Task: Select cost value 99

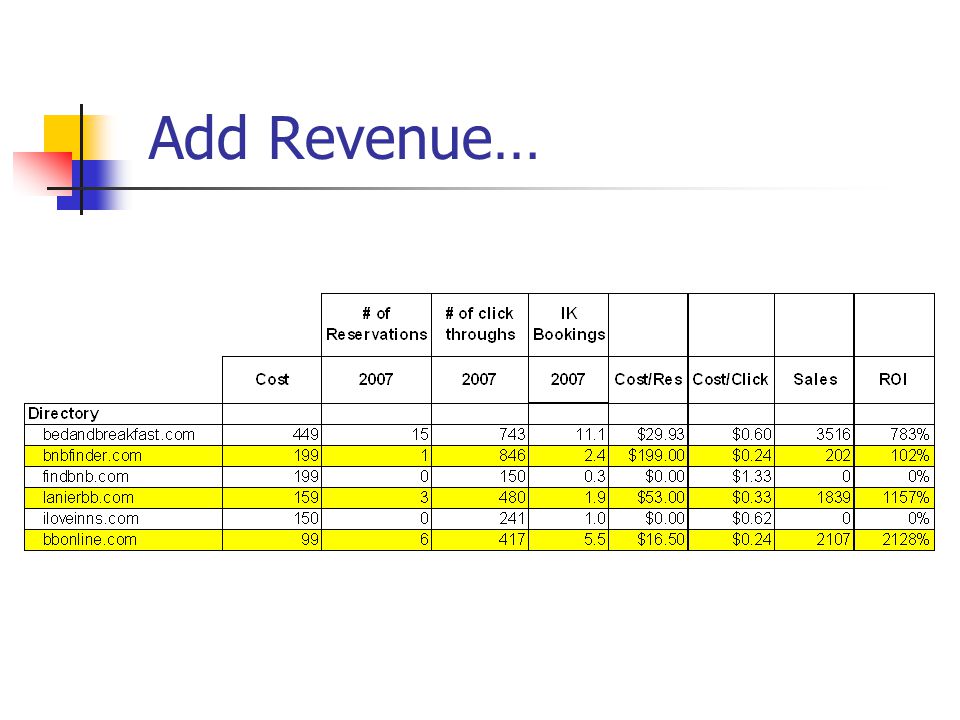Action: tap(272, 540)
